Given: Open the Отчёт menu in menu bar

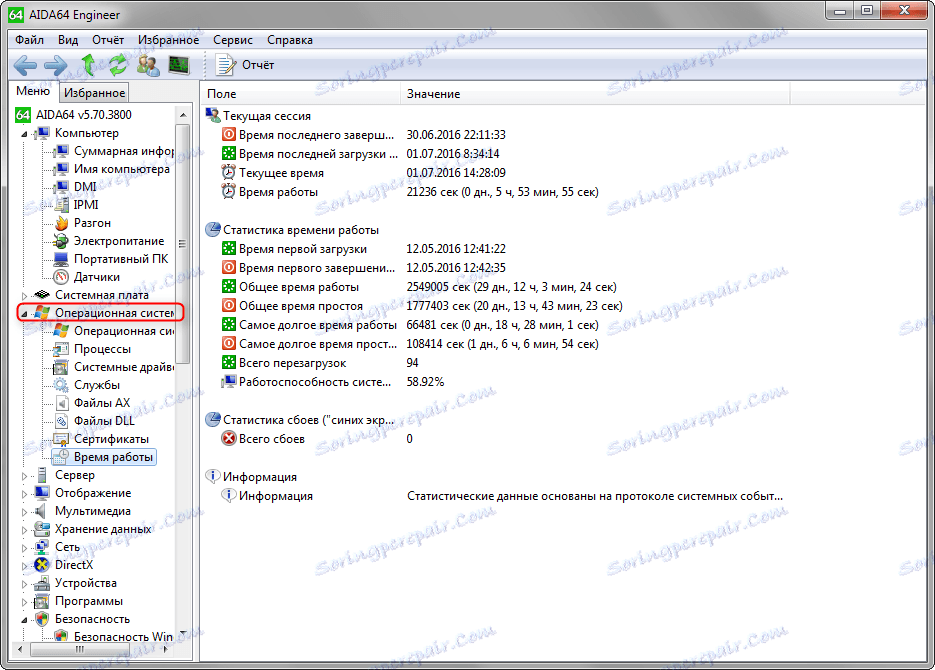Looking at the screenshot, I should 108,40.
